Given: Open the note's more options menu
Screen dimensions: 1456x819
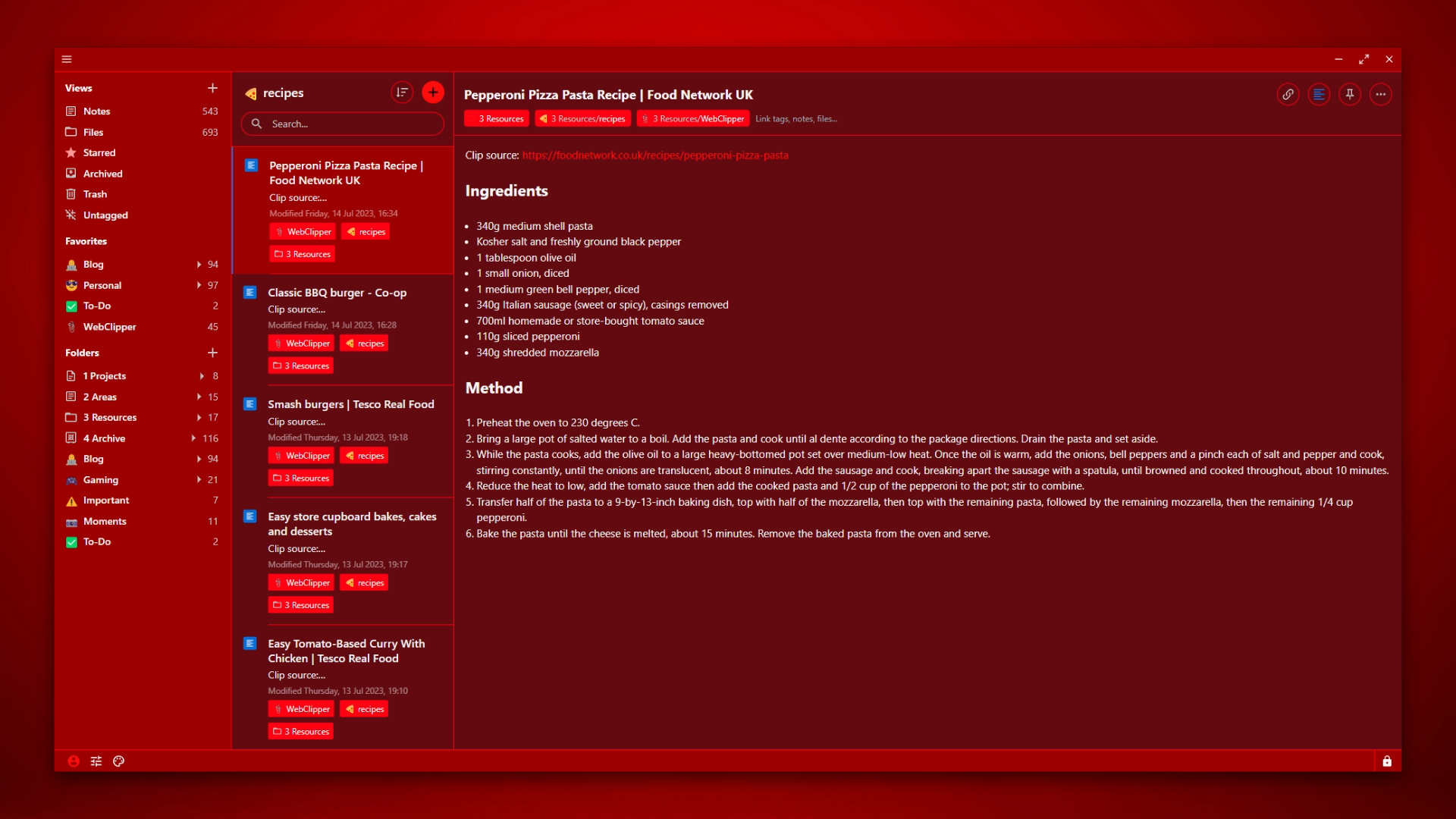Looking at the screenshot, I should pos(1381,95).
